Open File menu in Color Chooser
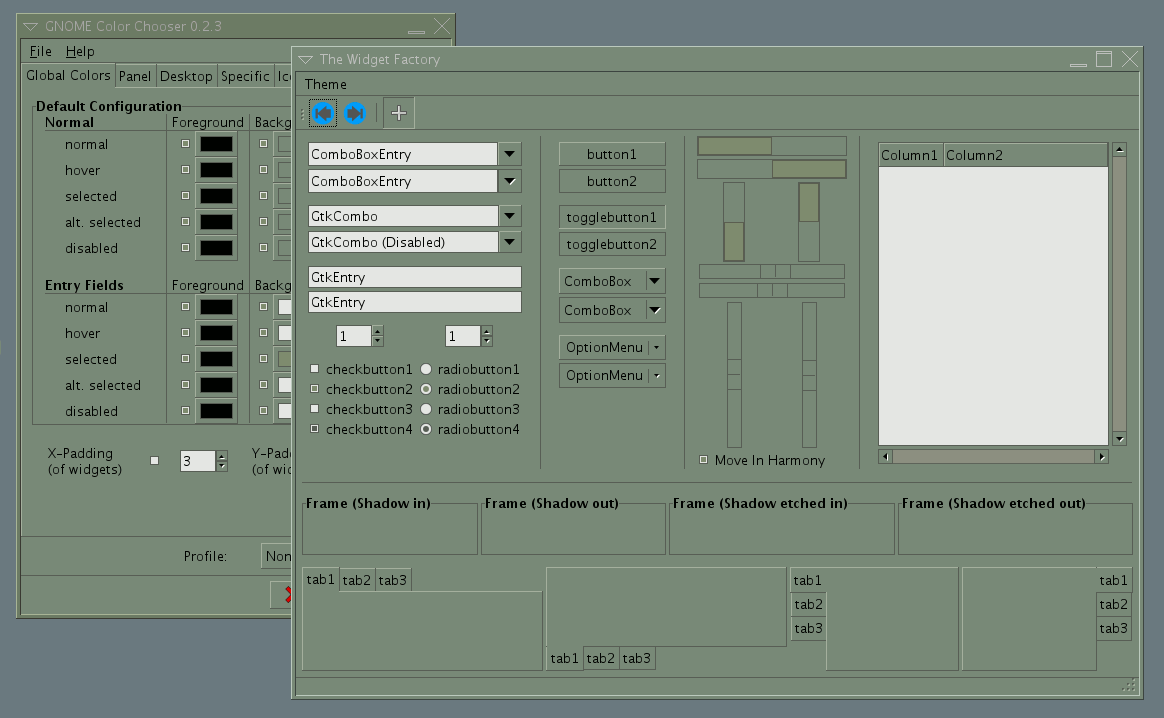The width and height of the screenshot is (1164, 718). 40,51
